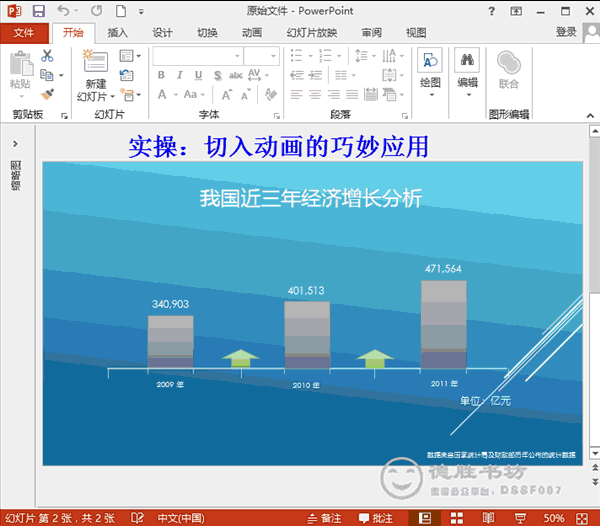Switch to the 开始 Home tab

(x=73, y=33)
